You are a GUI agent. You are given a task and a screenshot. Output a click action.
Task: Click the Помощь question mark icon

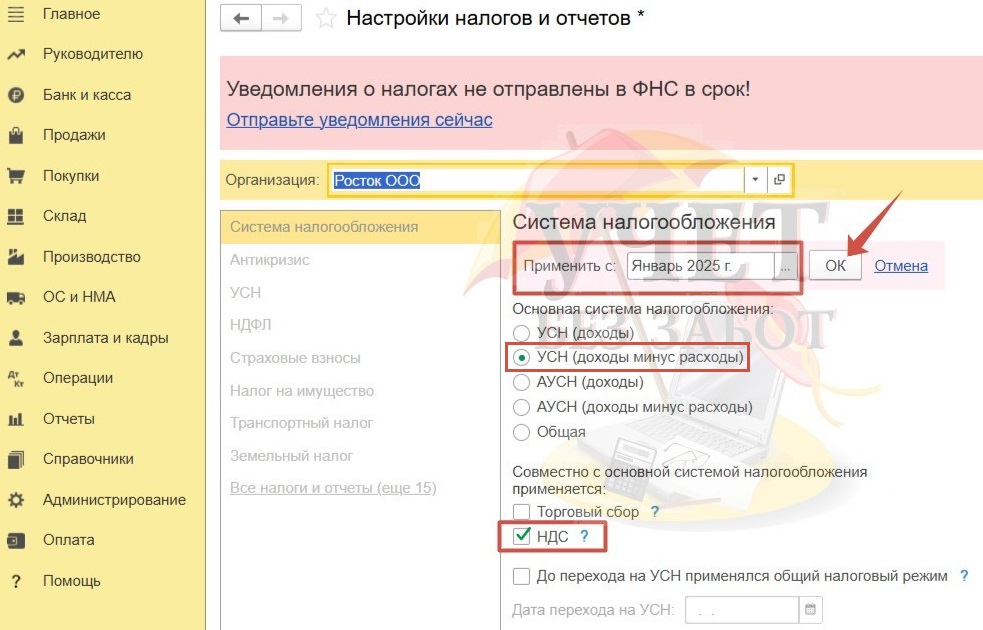[16, 581]
